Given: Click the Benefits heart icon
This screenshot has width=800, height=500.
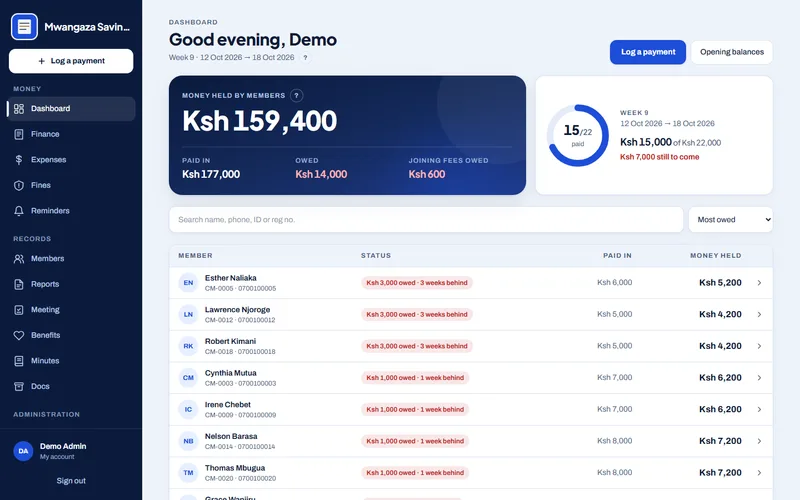Looking at the screenshot, I should point(19,335).
